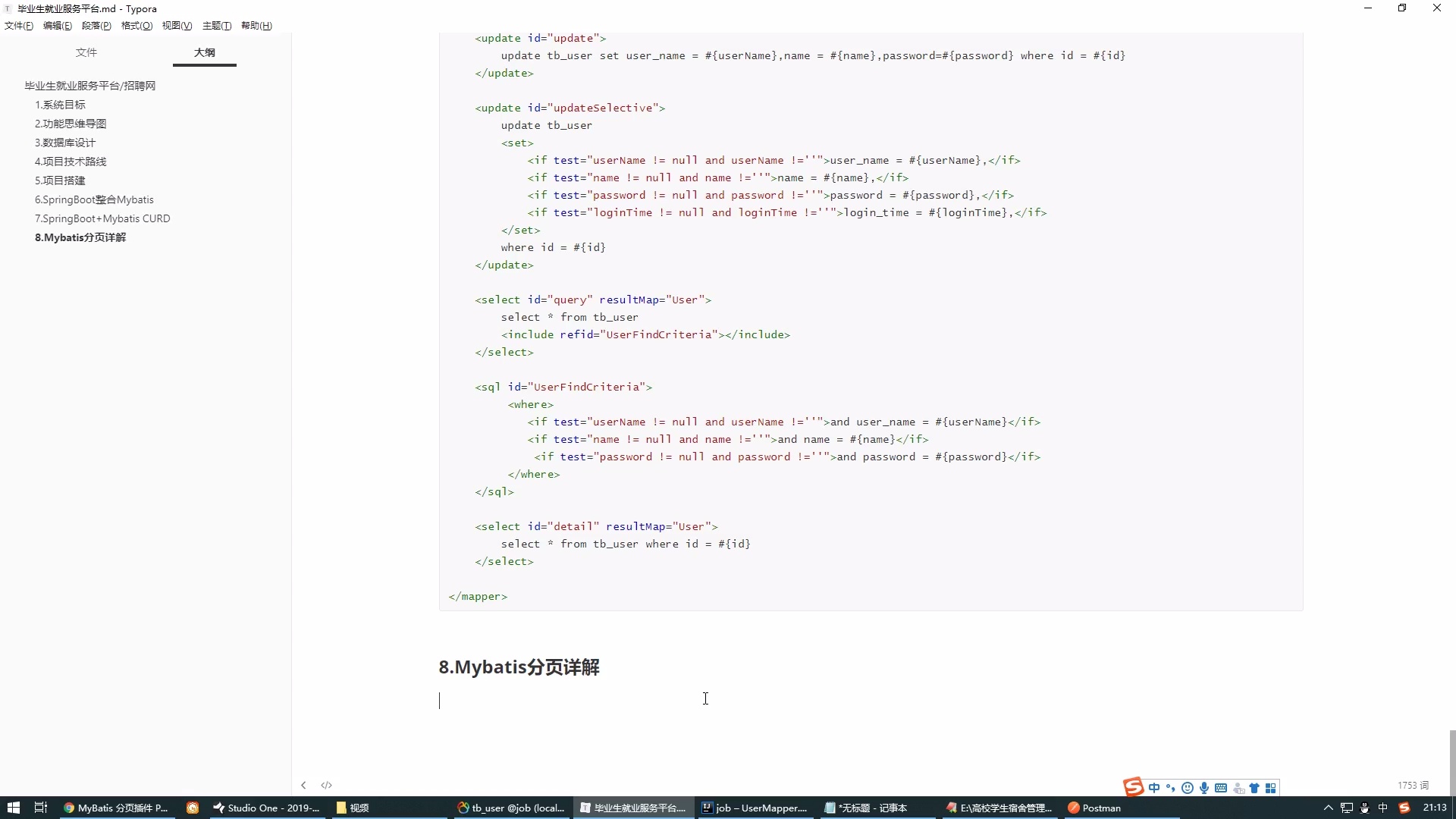Switch to the 文件 sidebar tab
The image size is (1456, 819).
pos(86,52)
